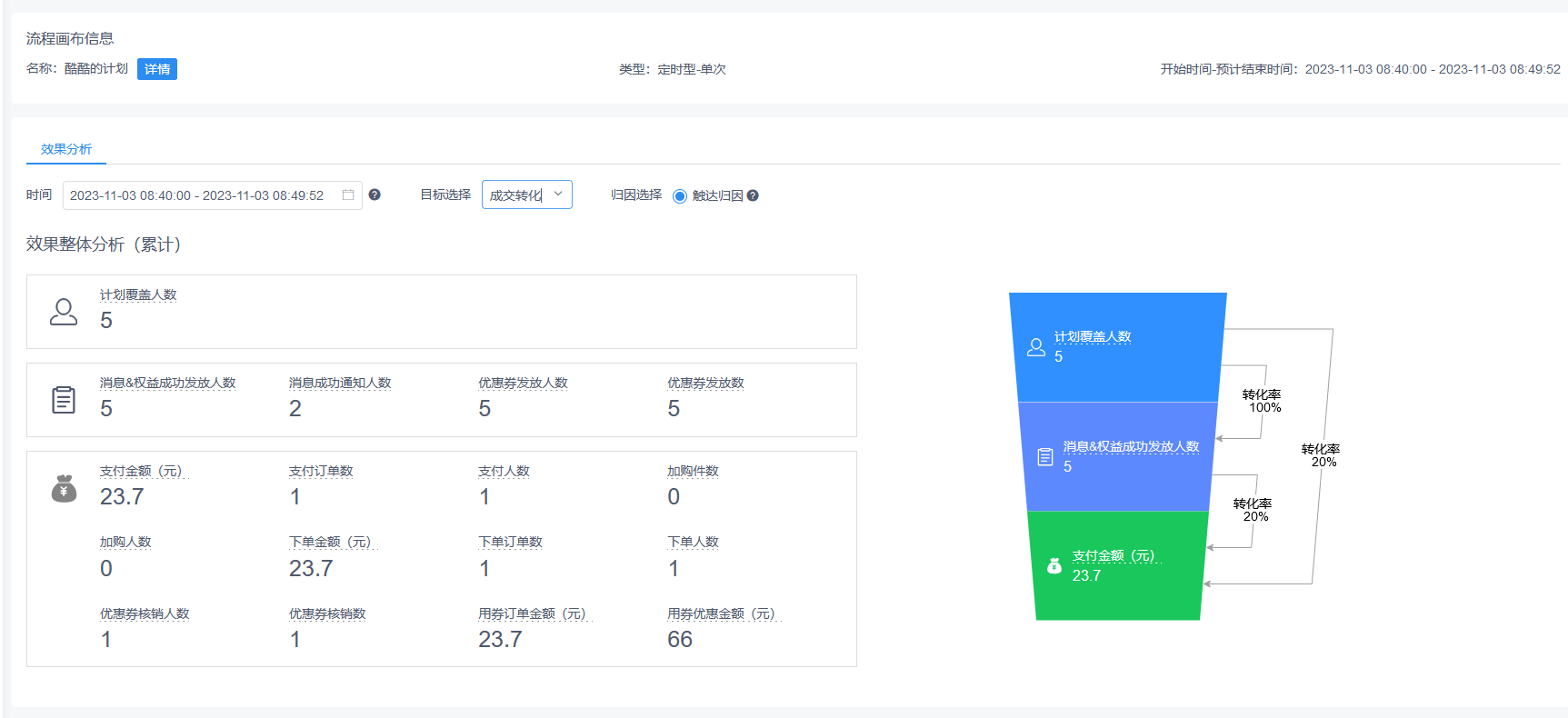1568x718 pixels.
Task: Click the 支付金额 (元) metric label
Action: point(142,471)
